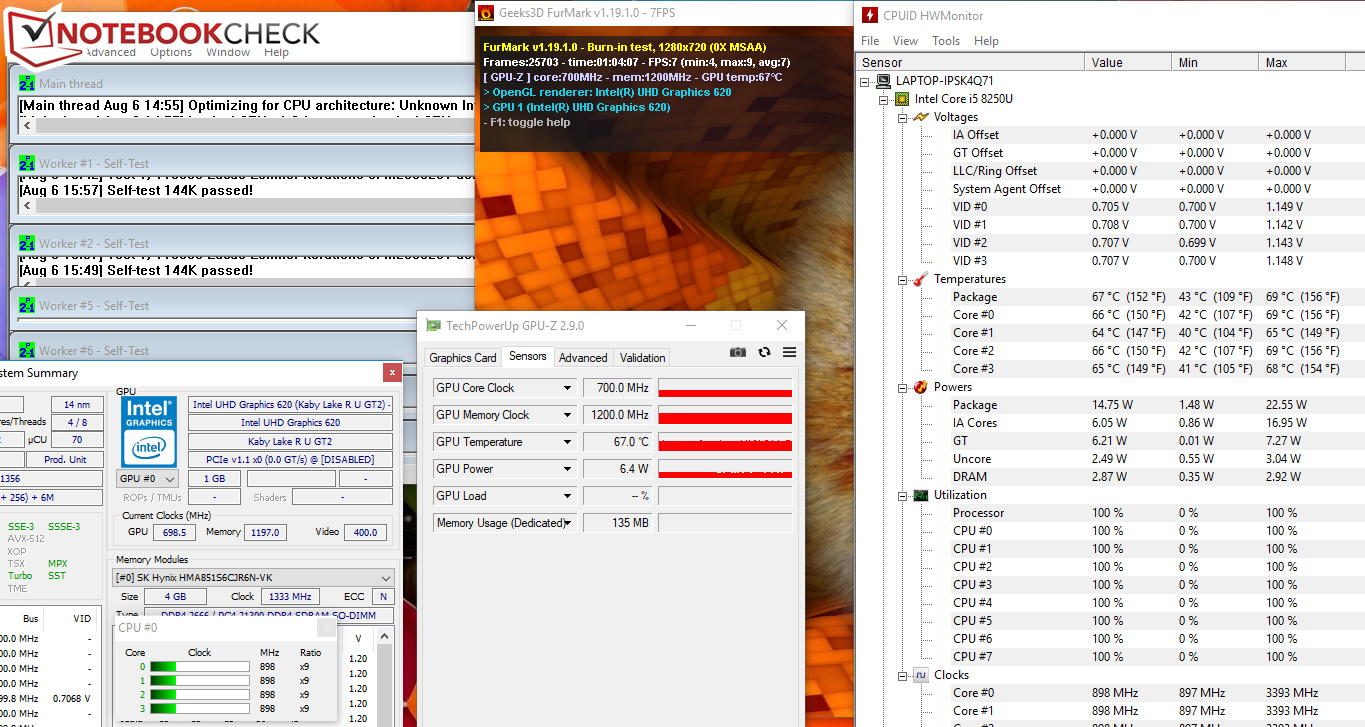Open the GPU Core Clock sensor dropdown

pos(567,388)
